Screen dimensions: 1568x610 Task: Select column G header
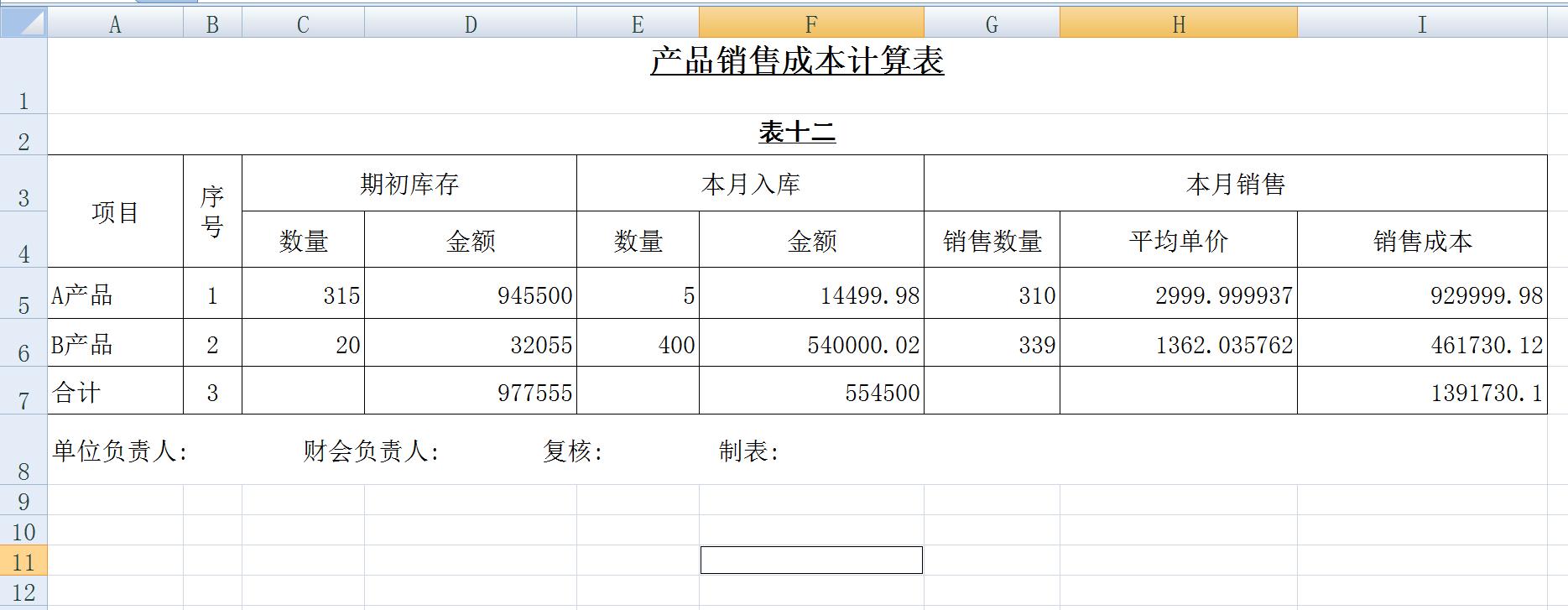[x=992, y=23]
